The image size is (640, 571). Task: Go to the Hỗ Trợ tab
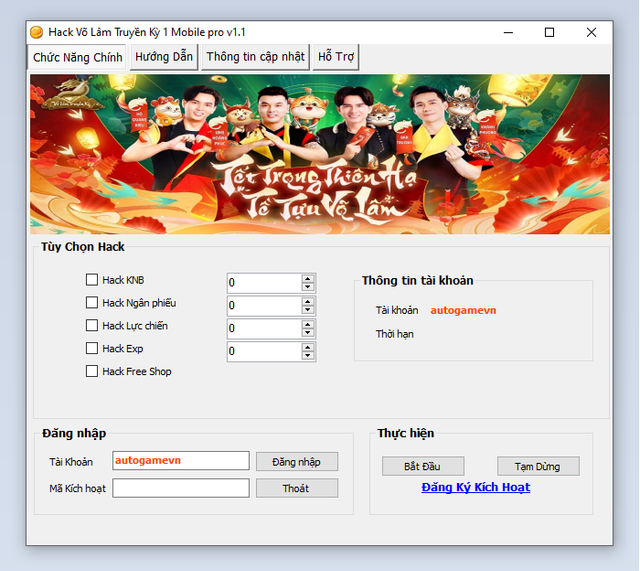(x=335, y=57)
